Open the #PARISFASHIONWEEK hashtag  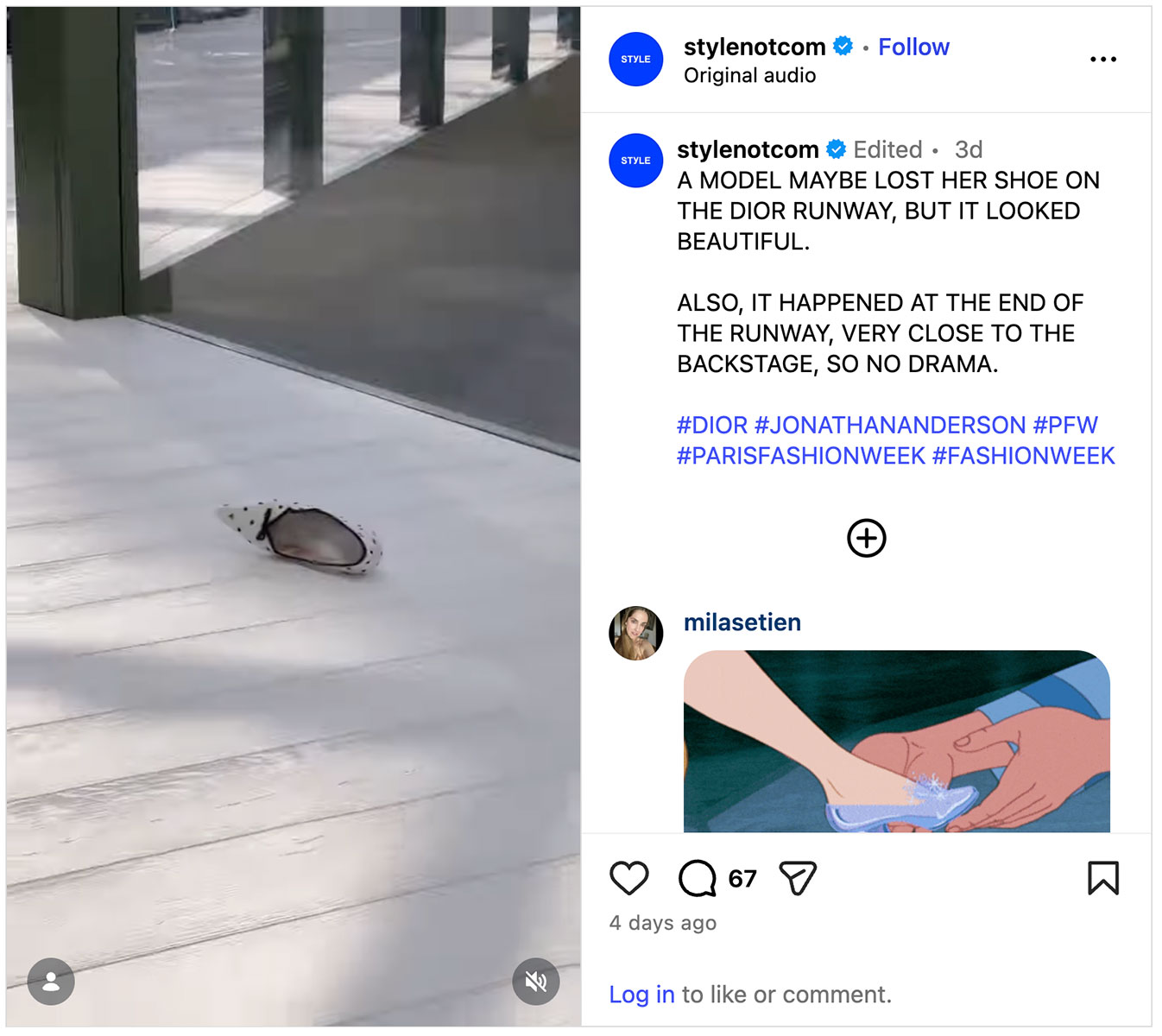click(x=800, y=456)
